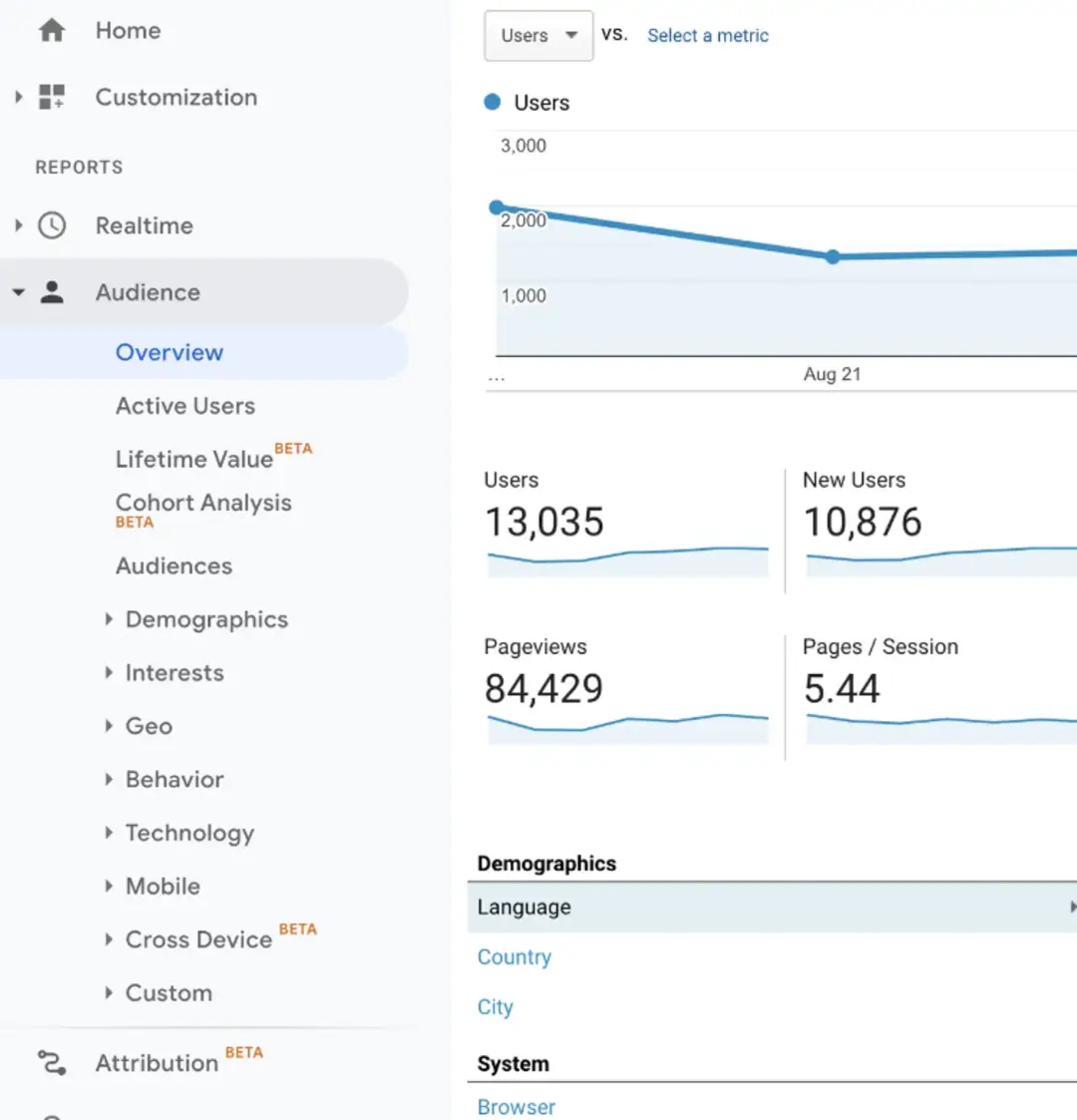
Task: Click the Country demographics link
Action: pyautogui.click(x=515, y=957)
